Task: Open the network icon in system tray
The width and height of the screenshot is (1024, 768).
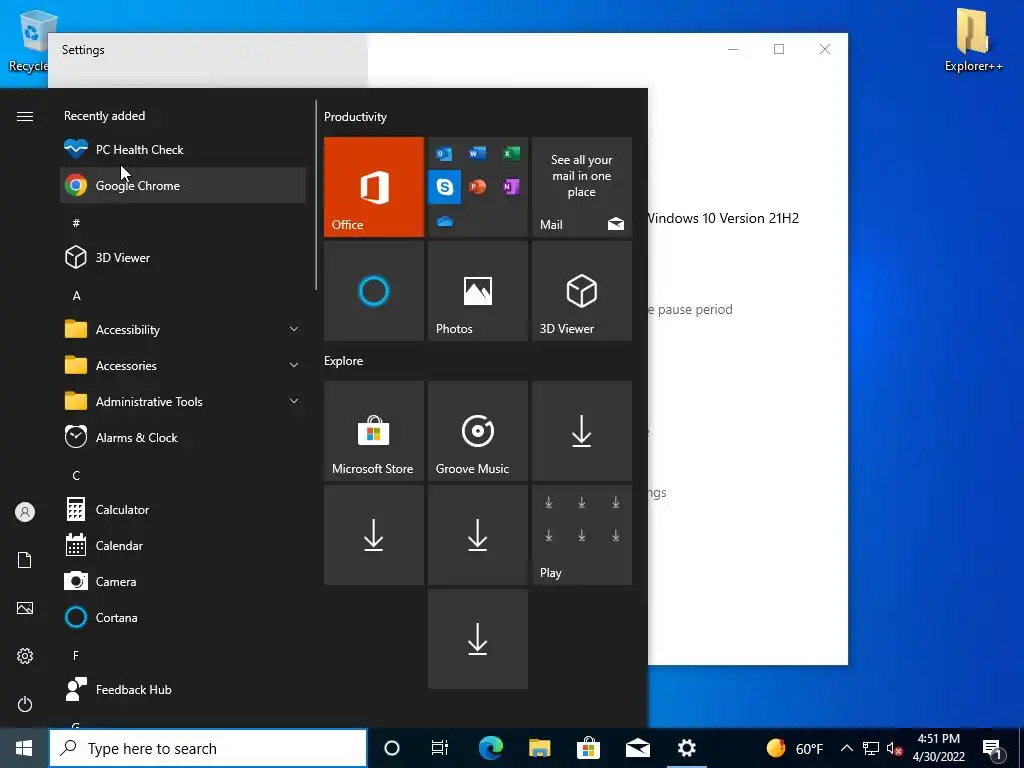Action: tap(871, 748)
